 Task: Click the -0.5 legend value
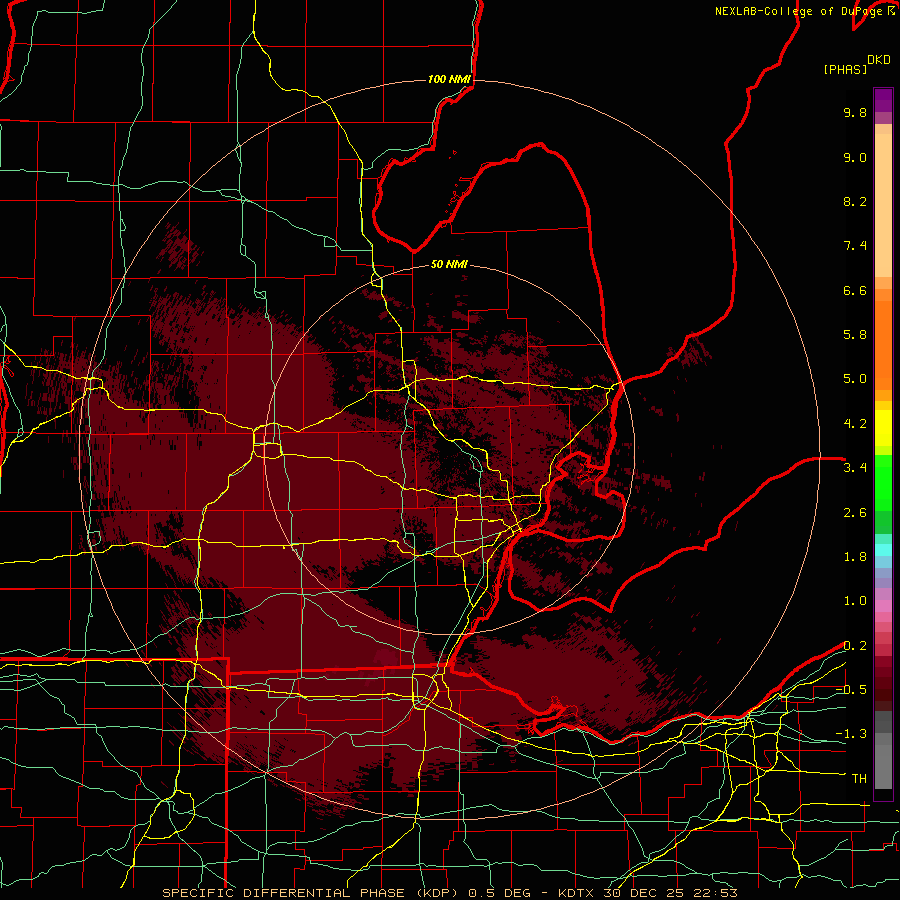pyautogui.click(x=851, y=690)
